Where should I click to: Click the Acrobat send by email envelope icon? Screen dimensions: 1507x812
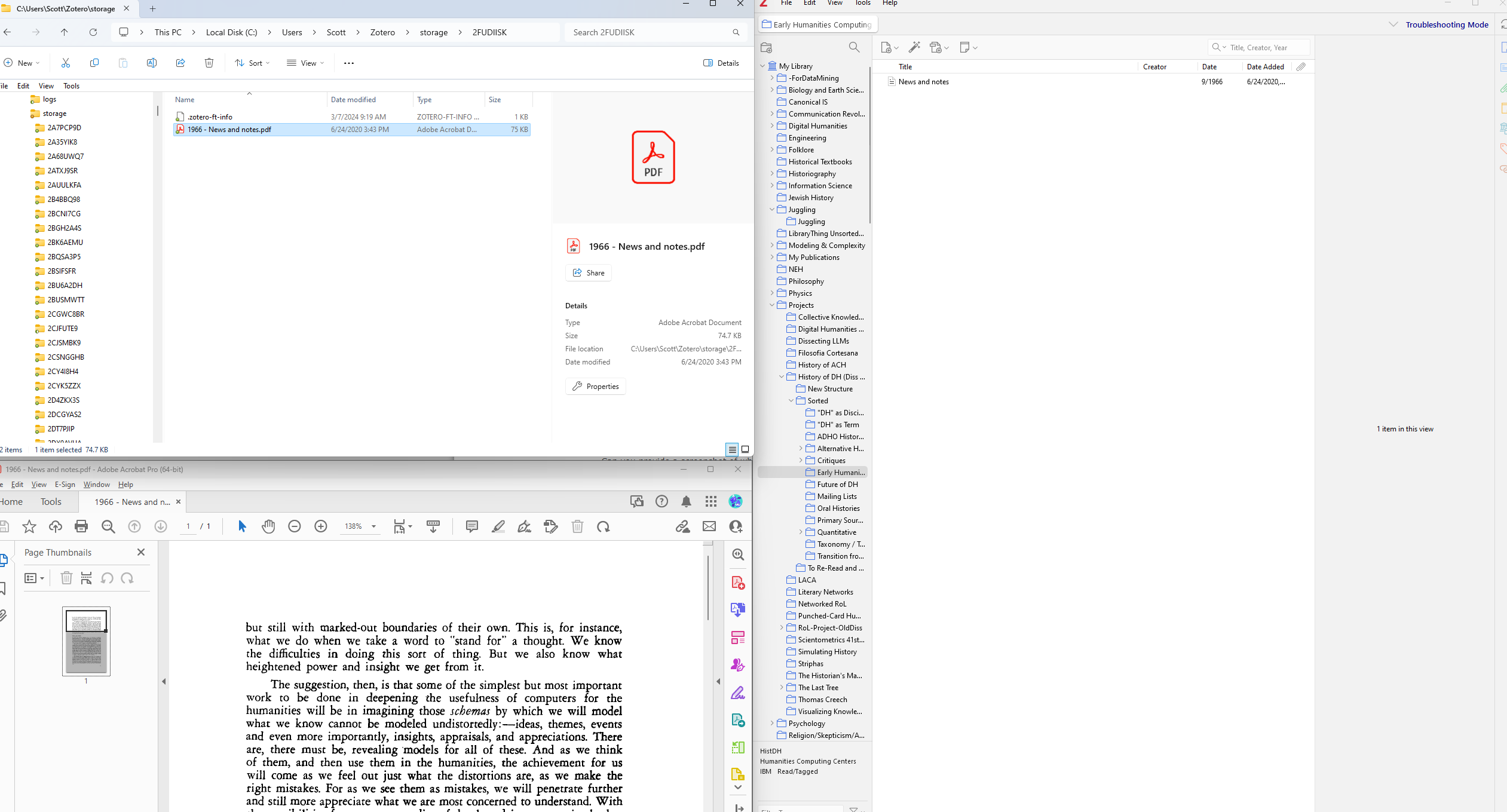point(709,526)
